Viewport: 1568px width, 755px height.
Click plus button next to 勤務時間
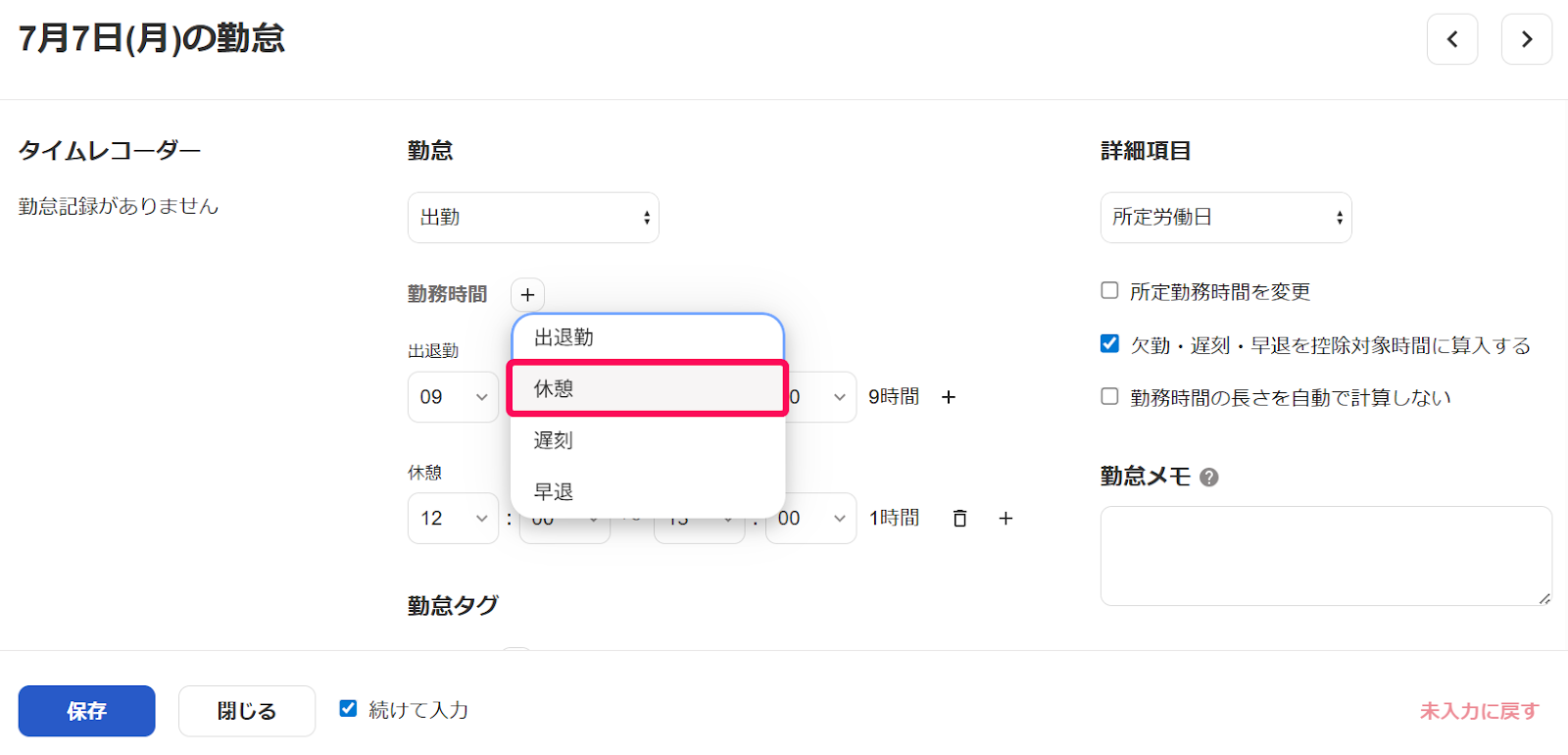[x=527, y=295]
